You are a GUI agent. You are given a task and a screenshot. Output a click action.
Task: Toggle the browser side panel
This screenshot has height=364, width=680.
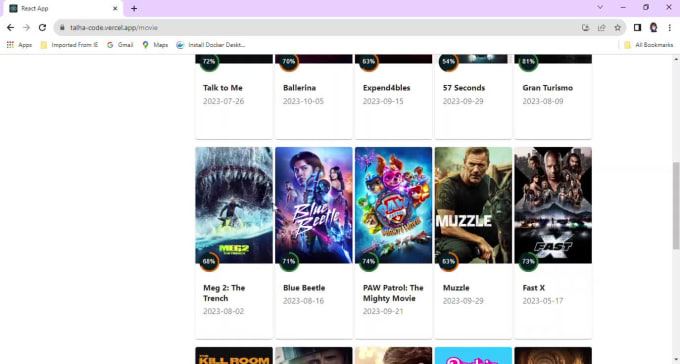(637, 28)
